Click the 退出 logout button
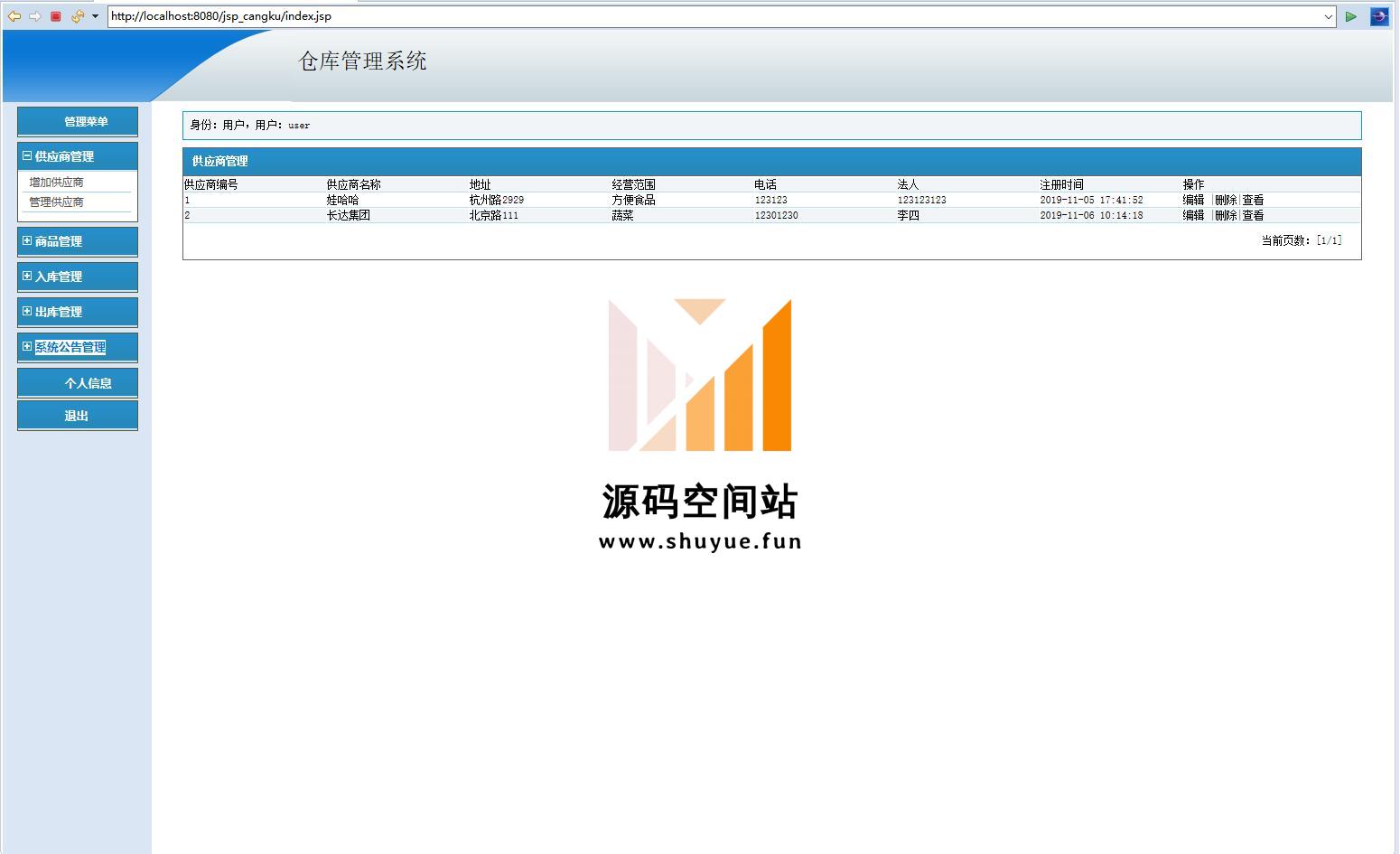Screen dimensions: 1400x854 tap(78, 416)
